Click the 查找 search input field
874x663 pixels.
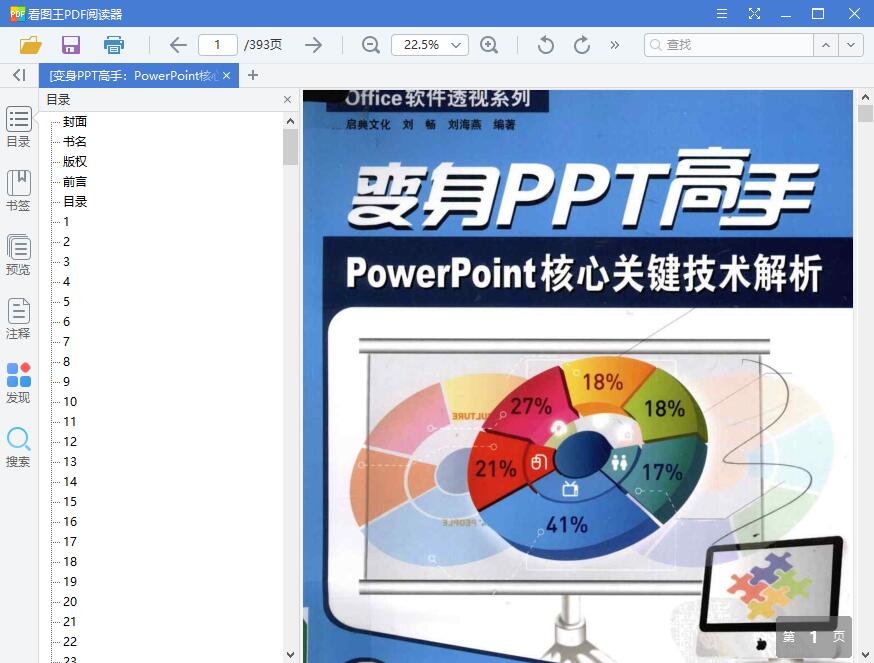click(x=729, y=45)
